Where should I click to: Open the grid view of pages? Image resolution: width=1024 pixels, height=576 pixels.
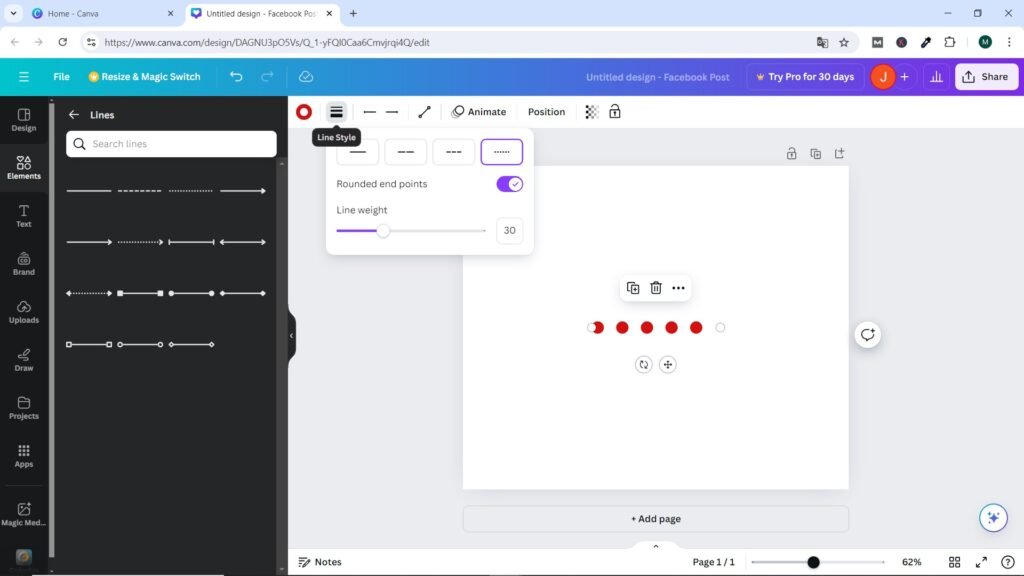[954, 562]
